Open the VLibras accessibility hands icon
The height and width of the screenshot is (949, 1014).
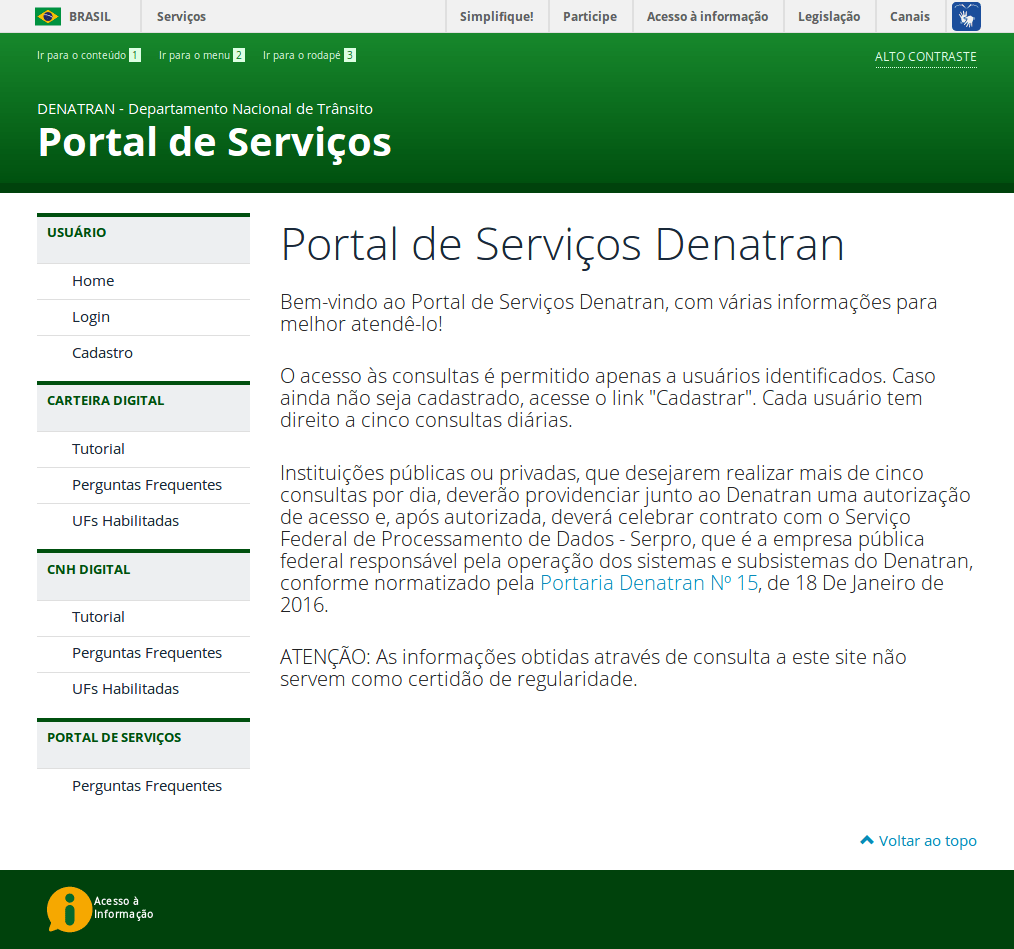pyautogui.click(x=966, y=16)
